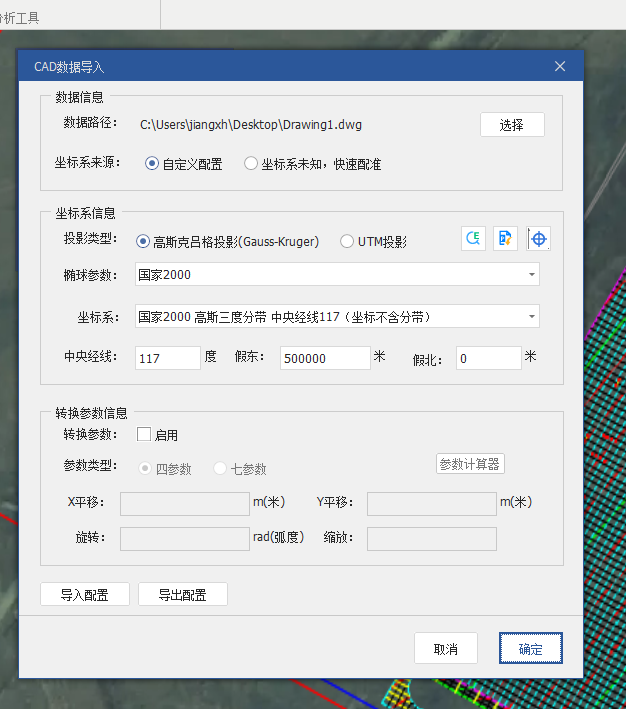Click the 导入配置 button
Image resolution: width=626 pixels, height=709 pixels.
click(x=85, y=595)
